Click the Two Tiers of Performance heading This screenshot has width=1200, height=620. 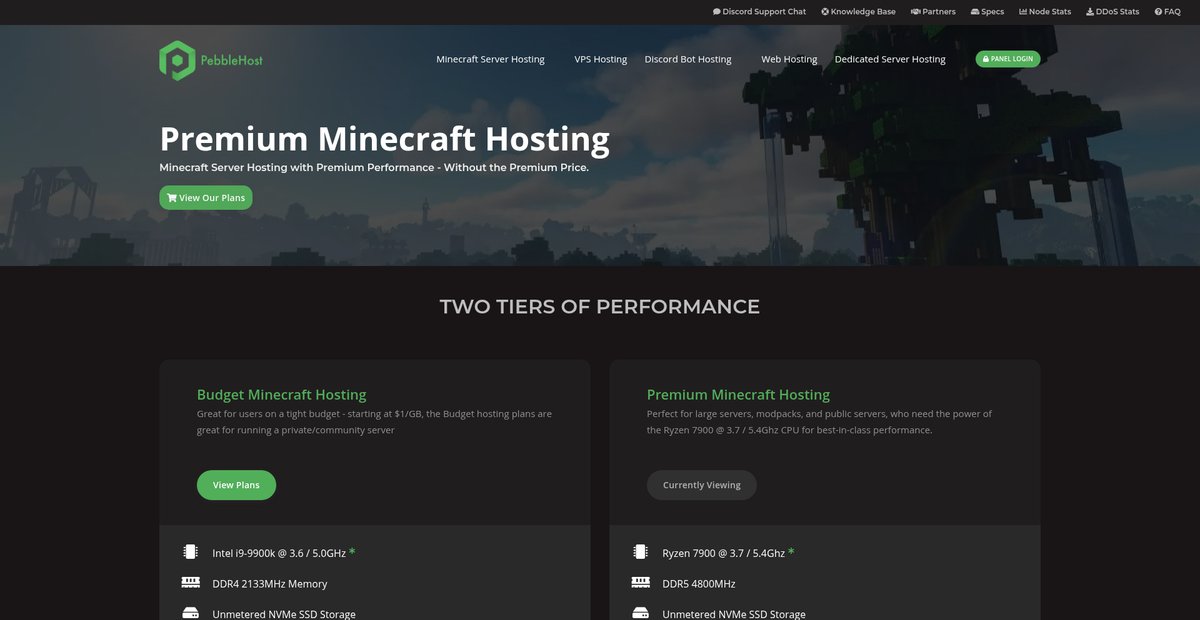600,306
